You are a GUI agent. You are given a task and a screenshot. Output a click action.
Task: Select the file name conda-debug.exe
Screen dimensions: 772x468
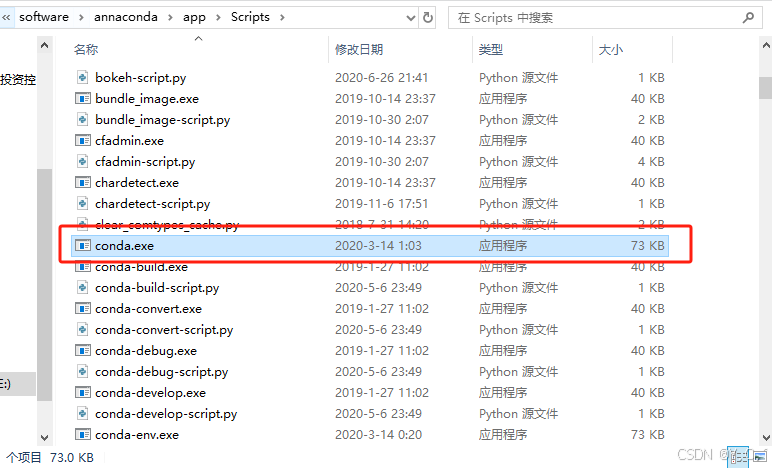[146, 351]
